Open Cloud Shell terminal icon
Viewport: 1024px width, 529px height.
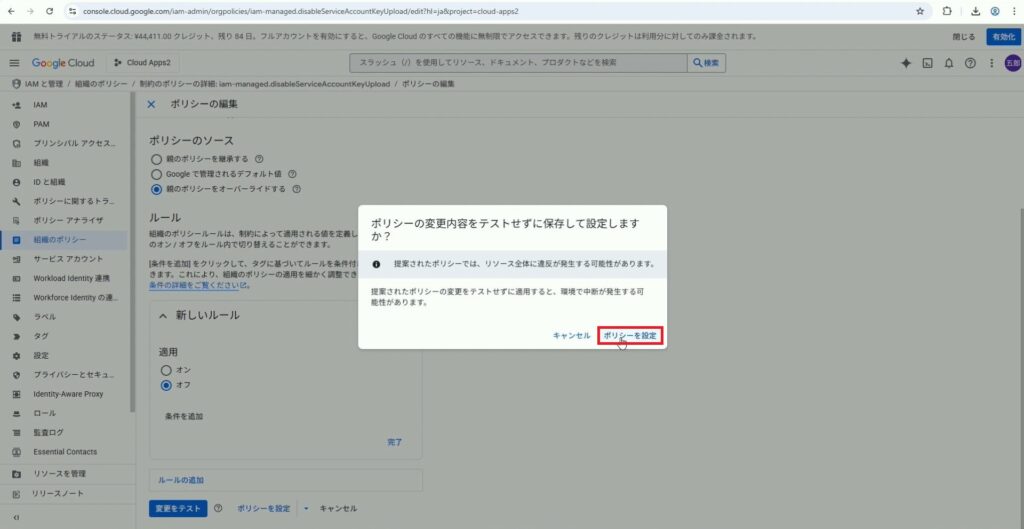[927, 62]
